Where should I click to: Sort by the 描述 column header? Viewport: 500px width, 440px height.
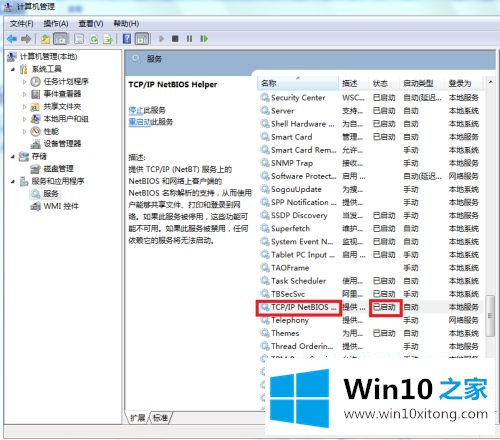point(353,83)
